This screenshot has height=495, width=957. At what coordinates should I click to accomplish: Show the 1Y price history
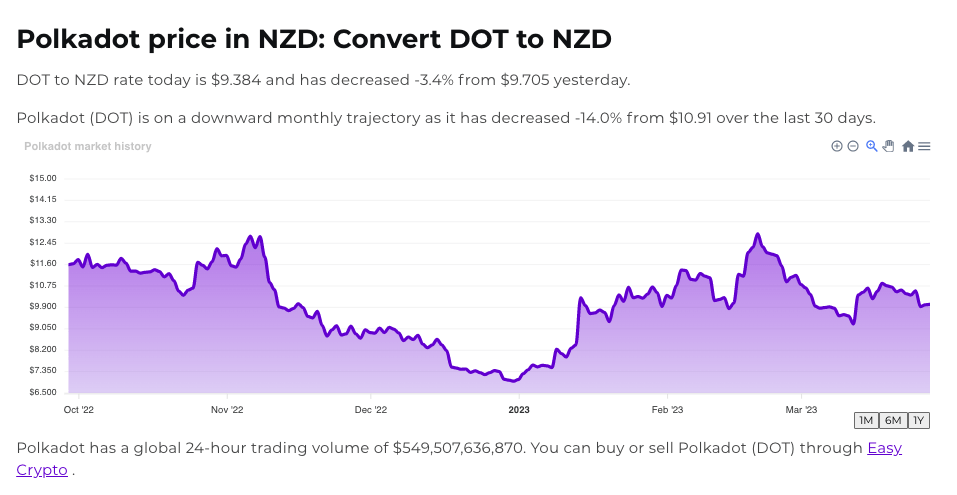(x=918, y=420)
